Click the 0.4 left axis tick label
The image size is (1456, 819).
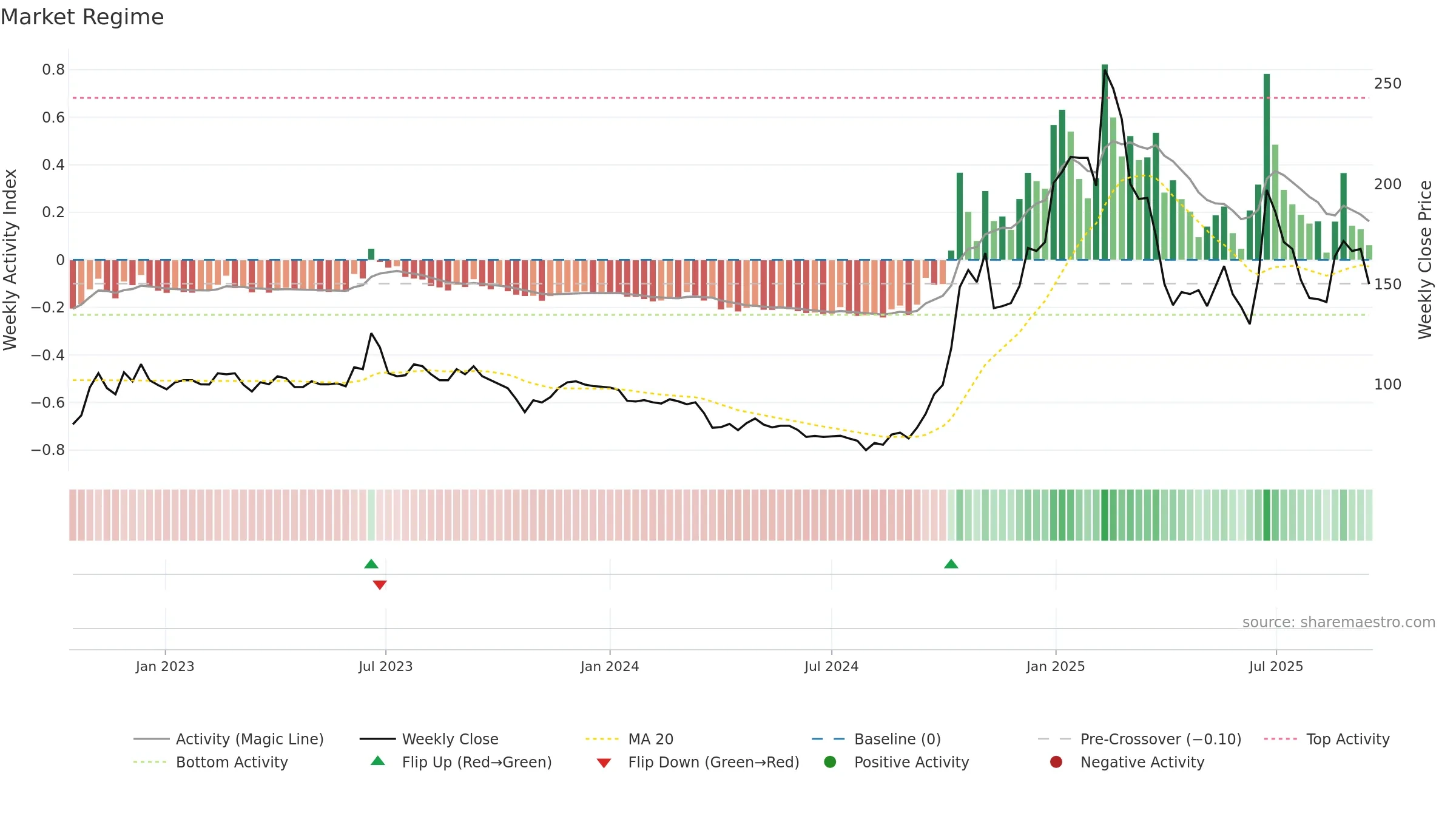pyautogui.click(x=53, y=165)
